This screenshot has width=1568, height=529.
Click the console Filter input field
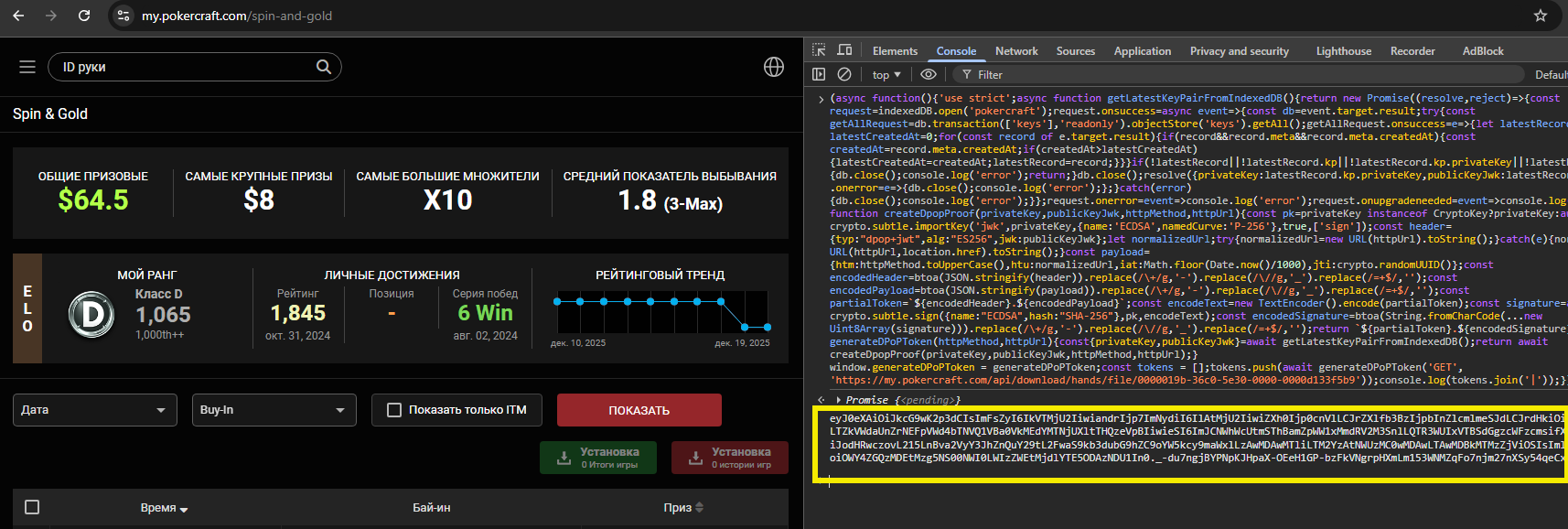point(1052,75)
